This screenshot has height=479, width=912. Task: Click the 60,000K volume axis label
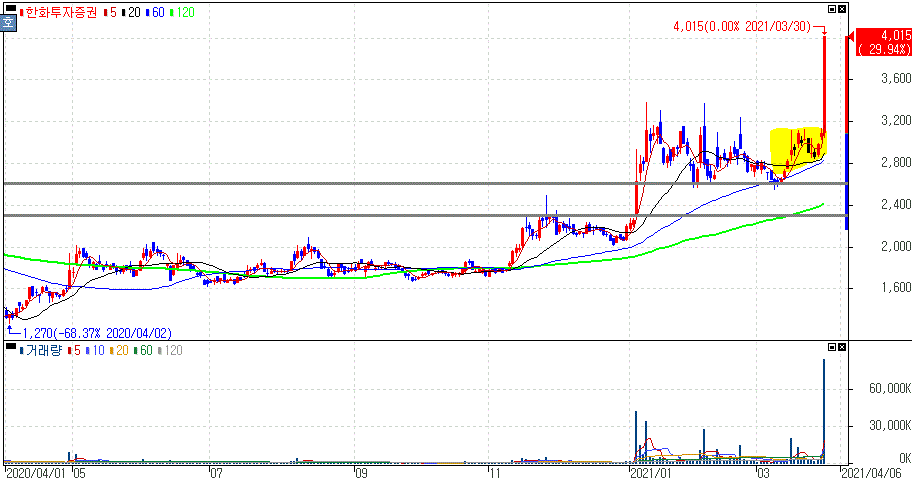click(890, 388)
